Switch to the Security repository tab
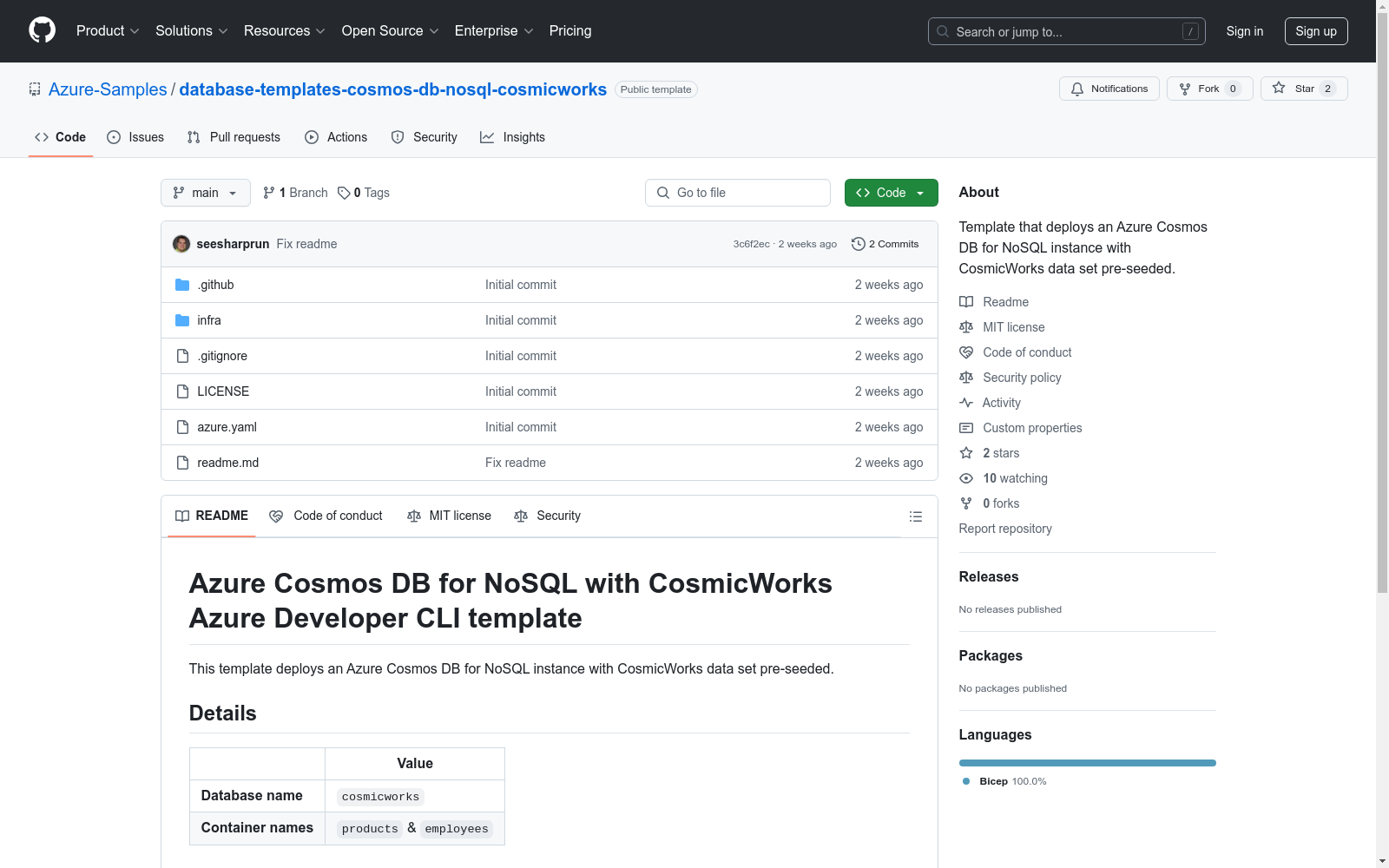The image size is (1389, 868). click(424, 137)
